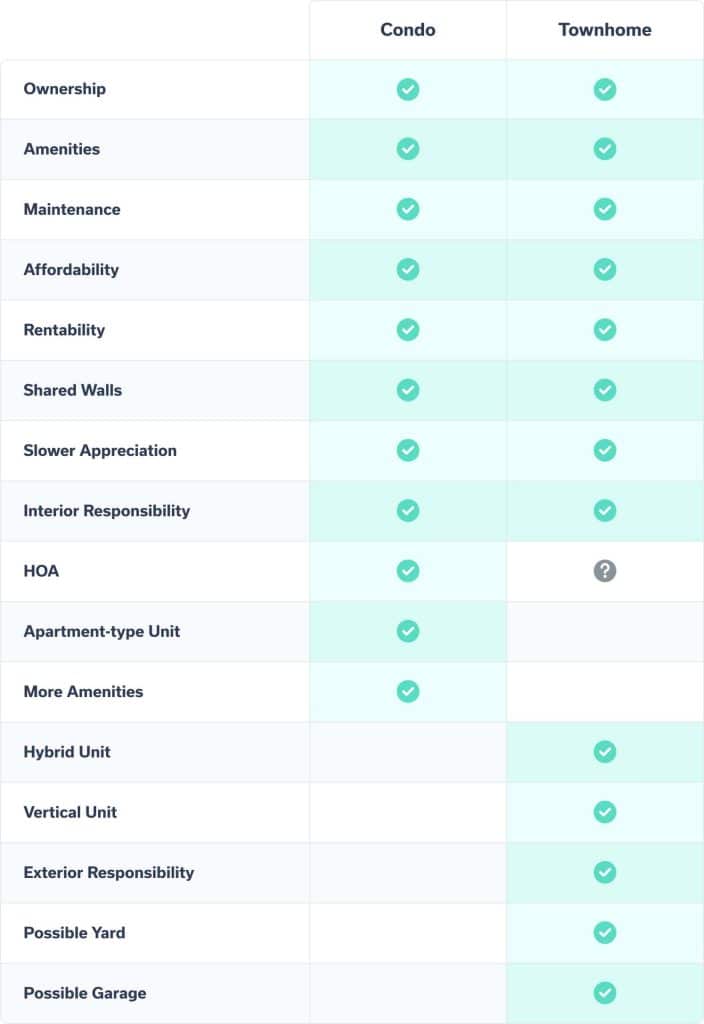Click Condo checkmark for HOA
The image size is (704, 1024).
click(408, 571)
